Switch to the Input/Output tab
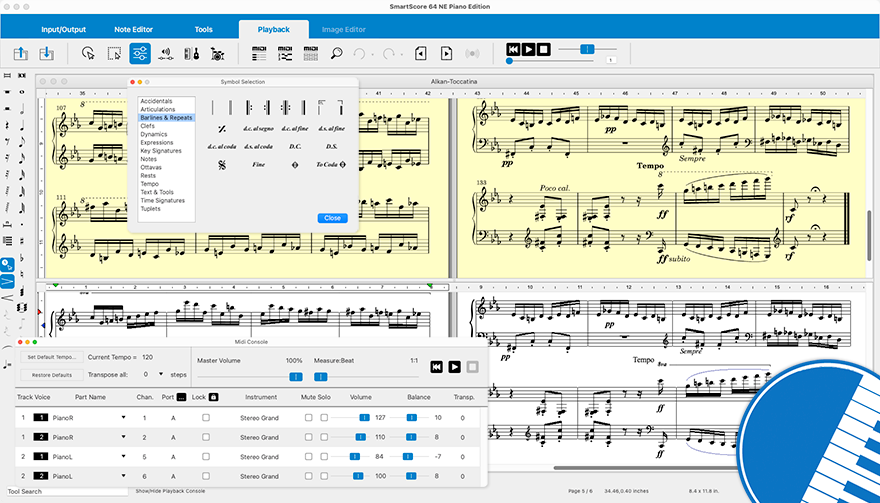Image resolution: width=880 pixels, height=503 pixels. click(x=63, y=29)
